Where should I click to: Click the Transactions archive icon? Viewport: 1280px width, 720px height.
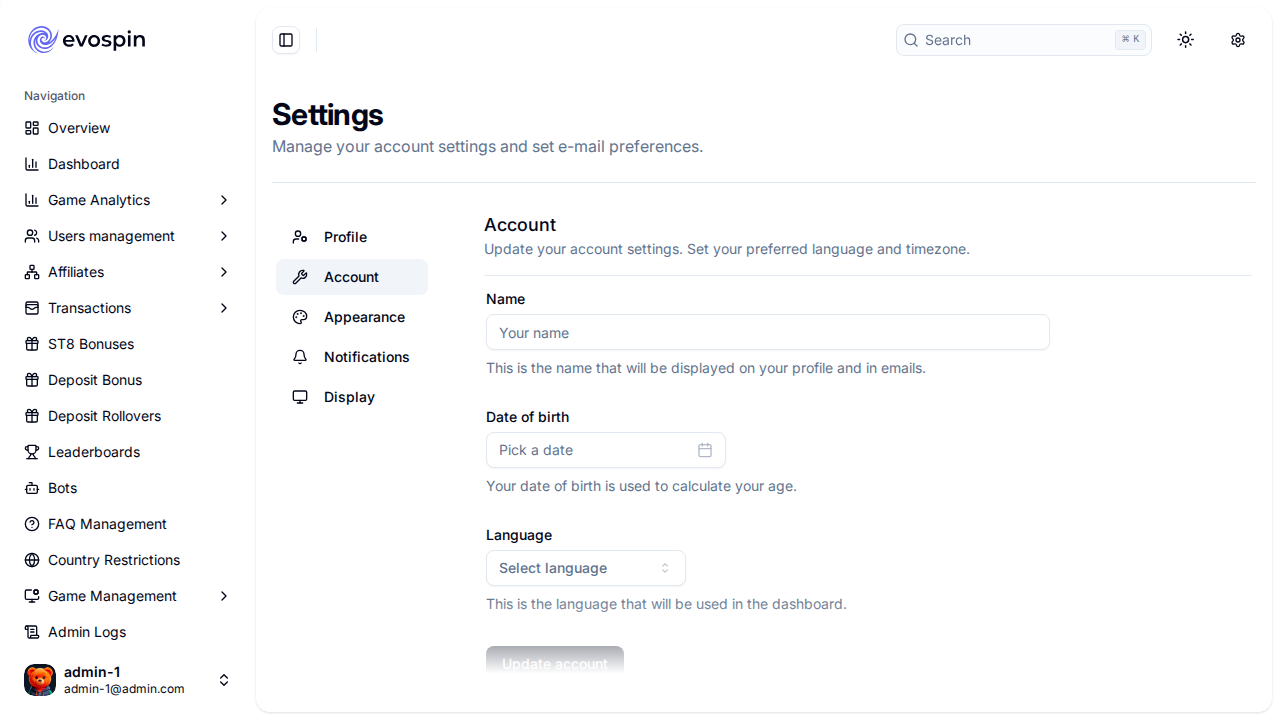click(x=32, y=308)
